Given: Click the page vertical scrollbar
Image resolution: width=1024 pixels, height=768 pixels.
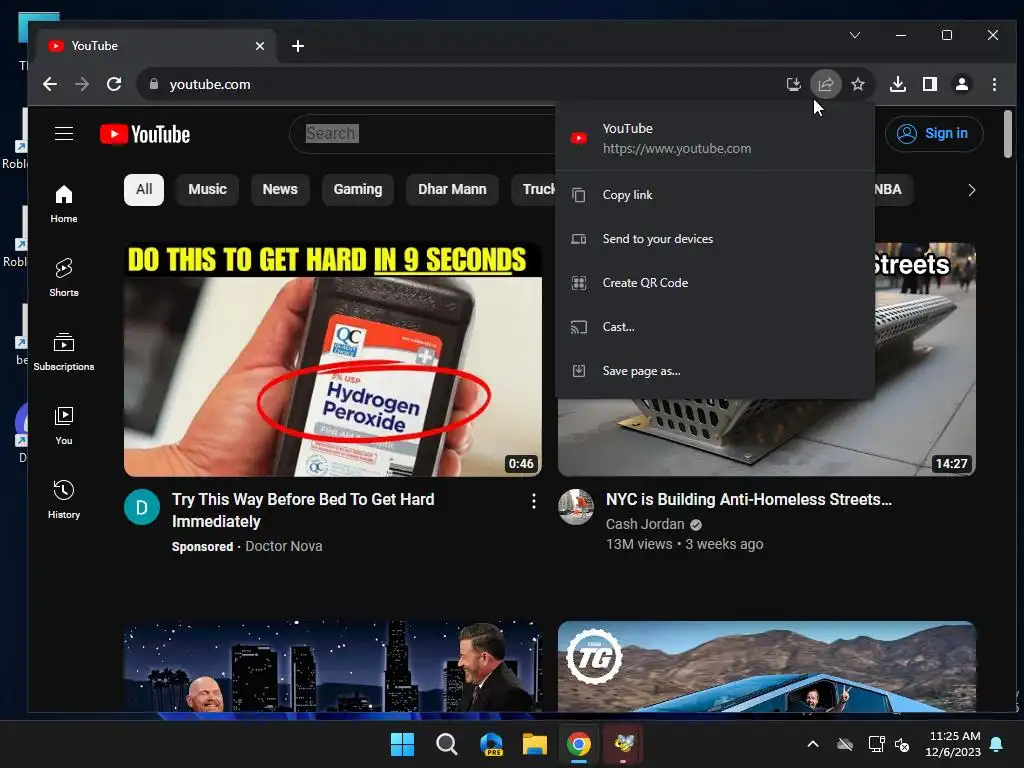Looking at the screenshot, I should coord(1008,134).
